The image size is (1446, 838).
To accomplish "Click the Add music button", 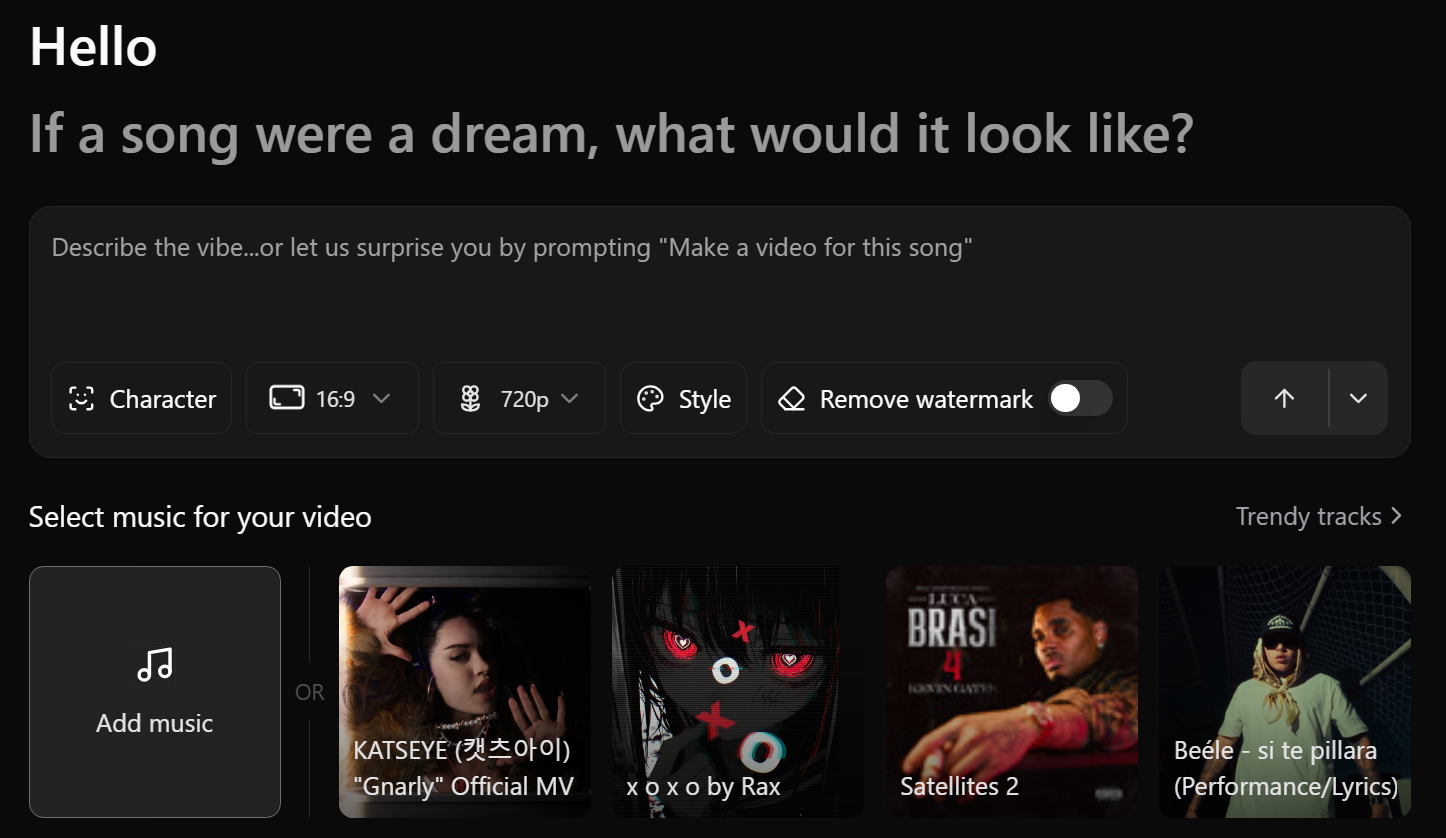I will 155,691.
